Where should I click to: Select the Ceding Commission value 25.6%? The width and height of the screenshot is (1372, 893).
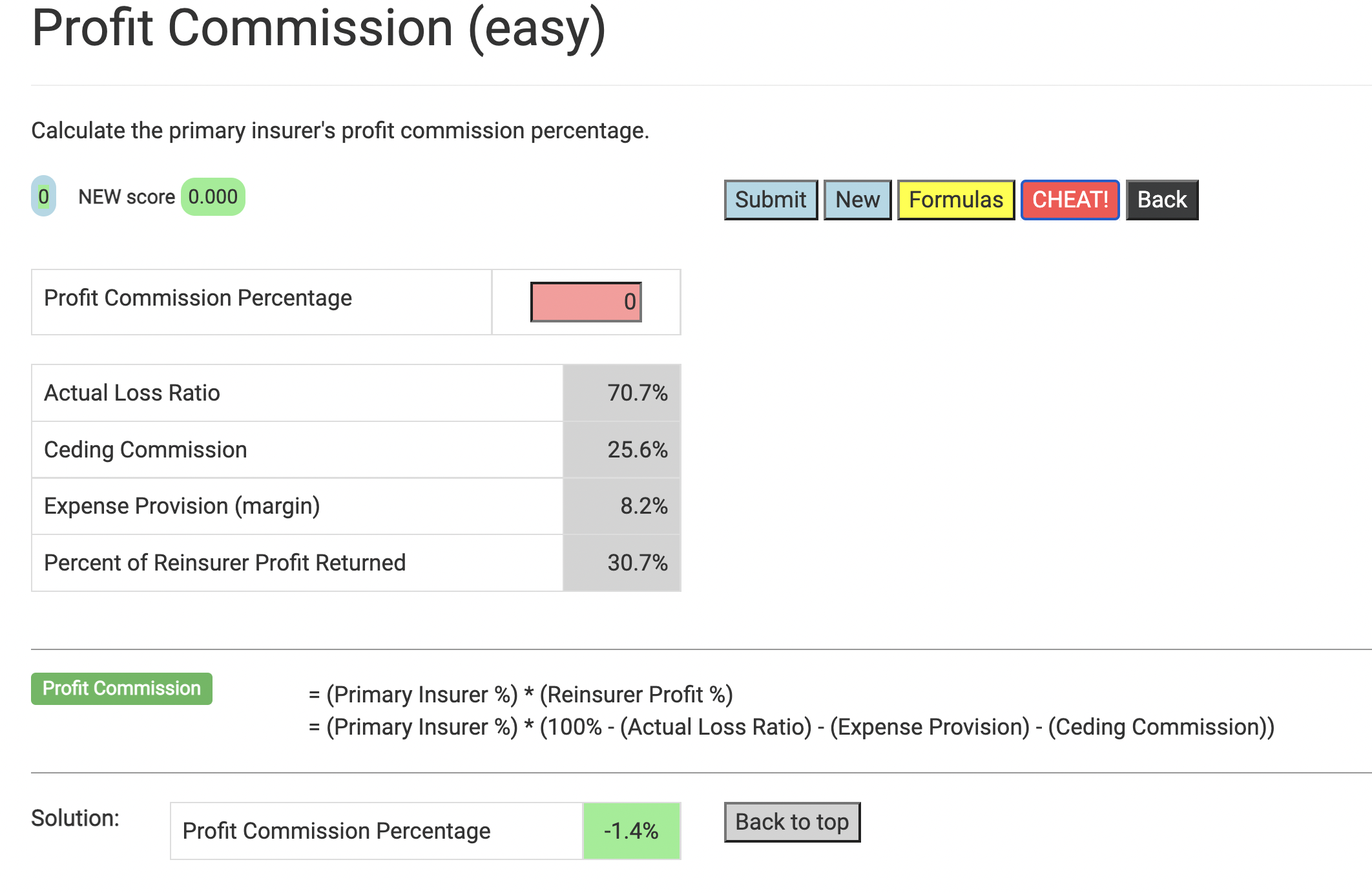coord(637,450)
